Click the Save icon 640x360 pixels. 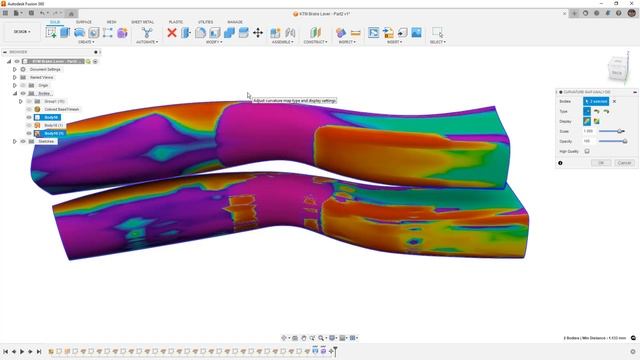point(31,13)
